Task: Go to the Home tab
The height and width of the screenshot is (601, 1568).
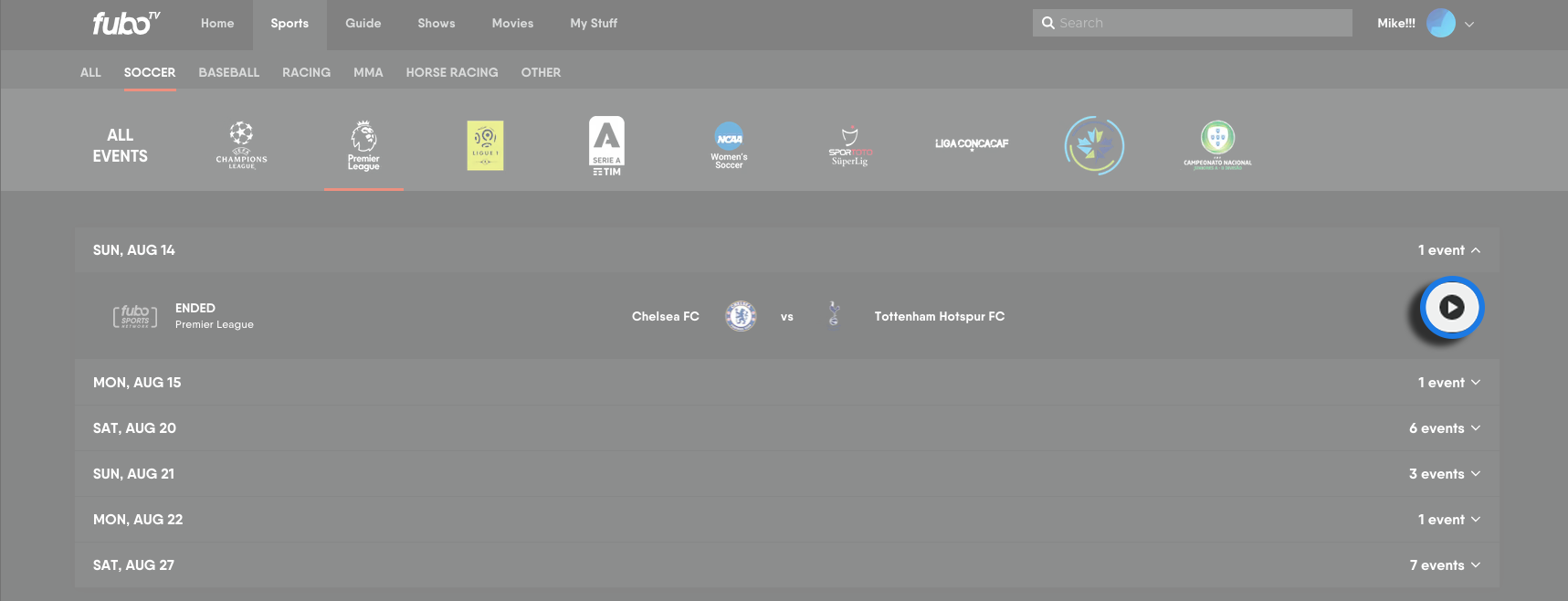Action: 217,24
